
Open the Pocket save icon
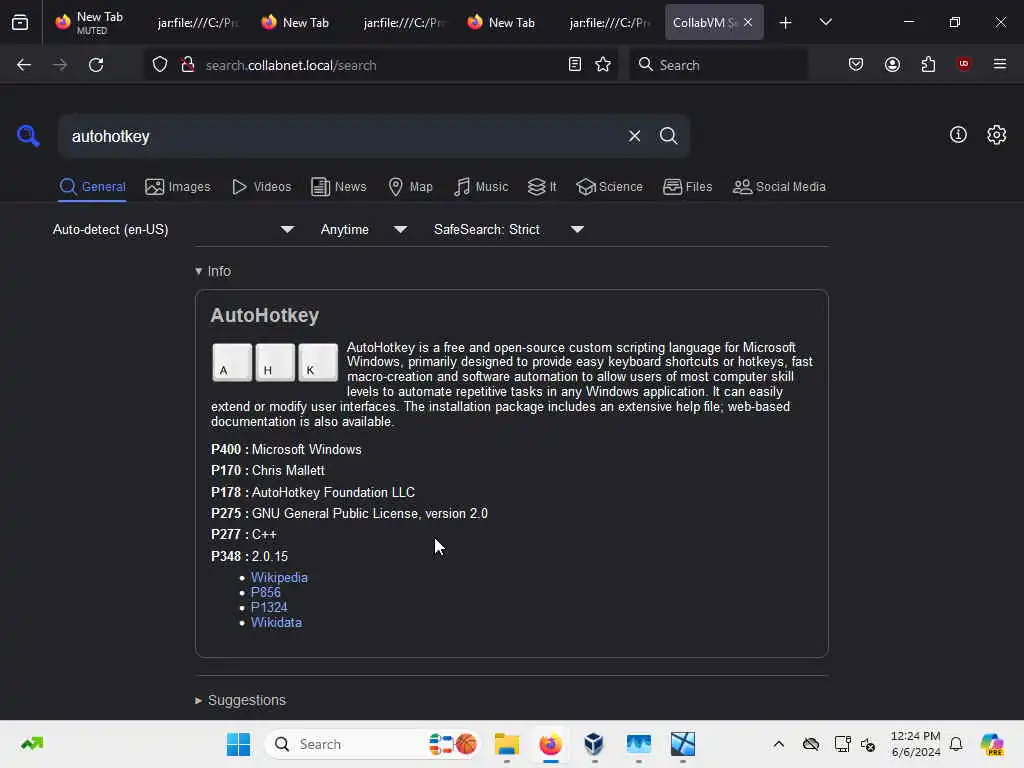click(x=856, y=65)
